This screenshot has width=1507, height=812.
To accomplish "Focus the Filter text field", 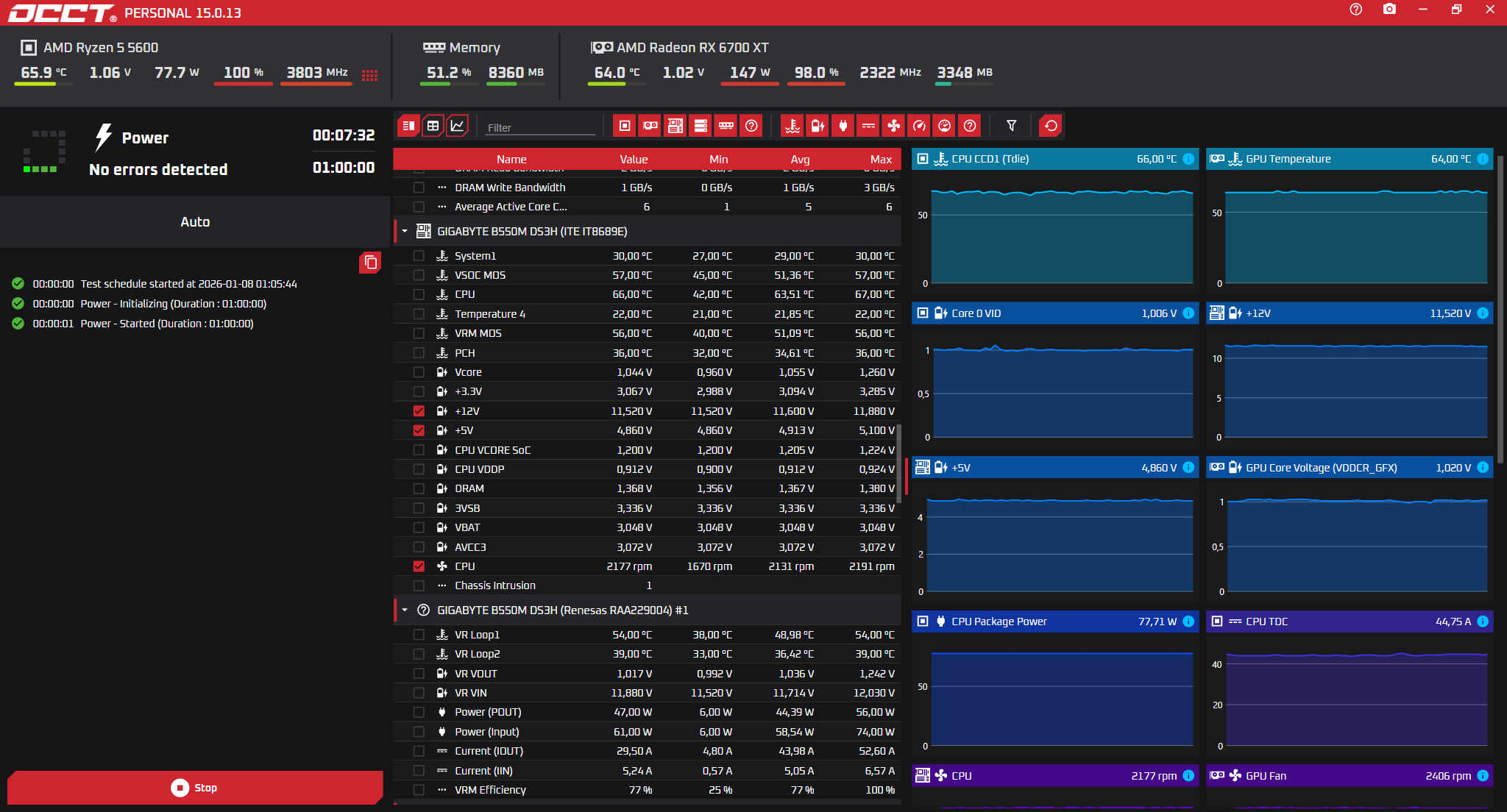I will pyautogui.click(x=541, y=127).
